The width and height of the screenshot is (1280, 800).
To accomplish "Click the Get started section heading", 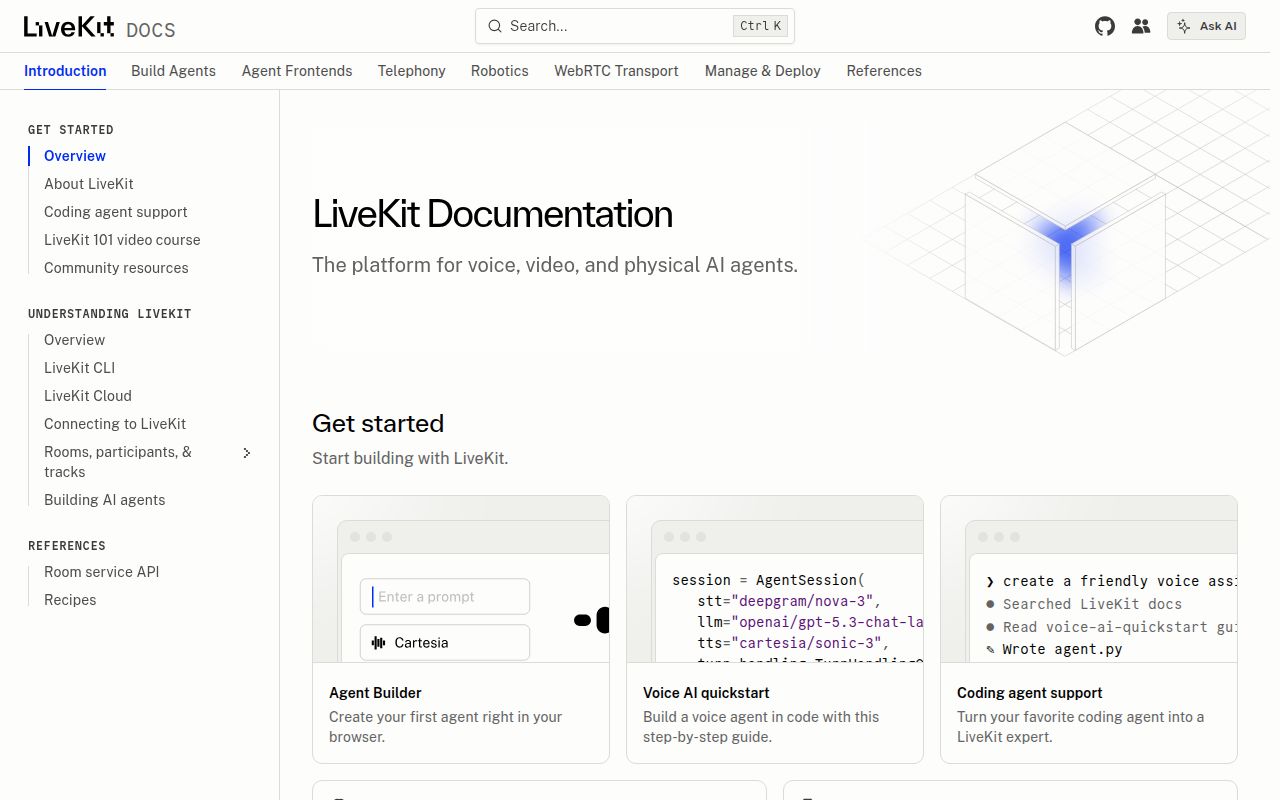I will tap(378, 423).
